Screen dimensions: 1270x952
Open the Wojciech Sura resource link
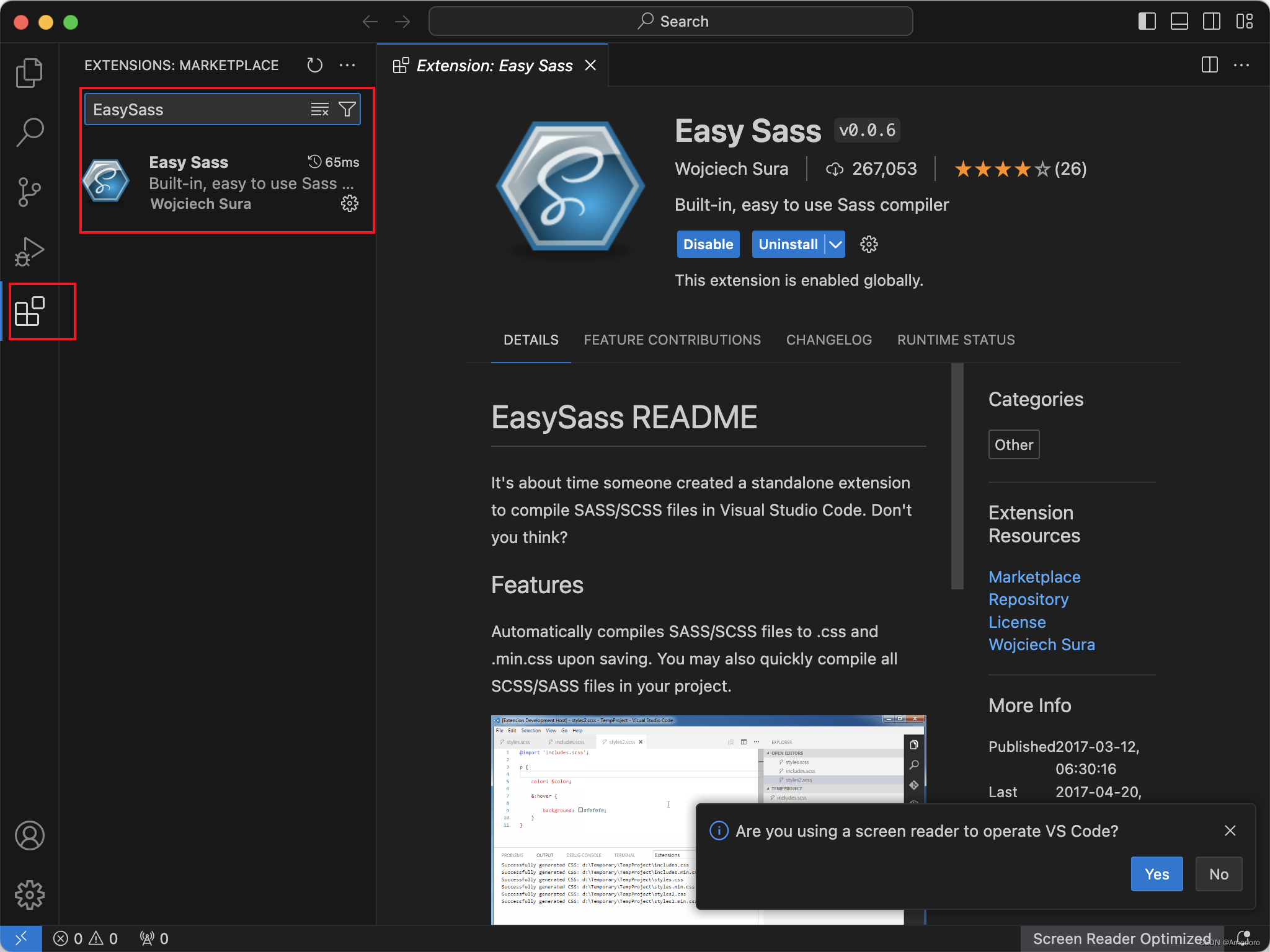[1042, 645]
